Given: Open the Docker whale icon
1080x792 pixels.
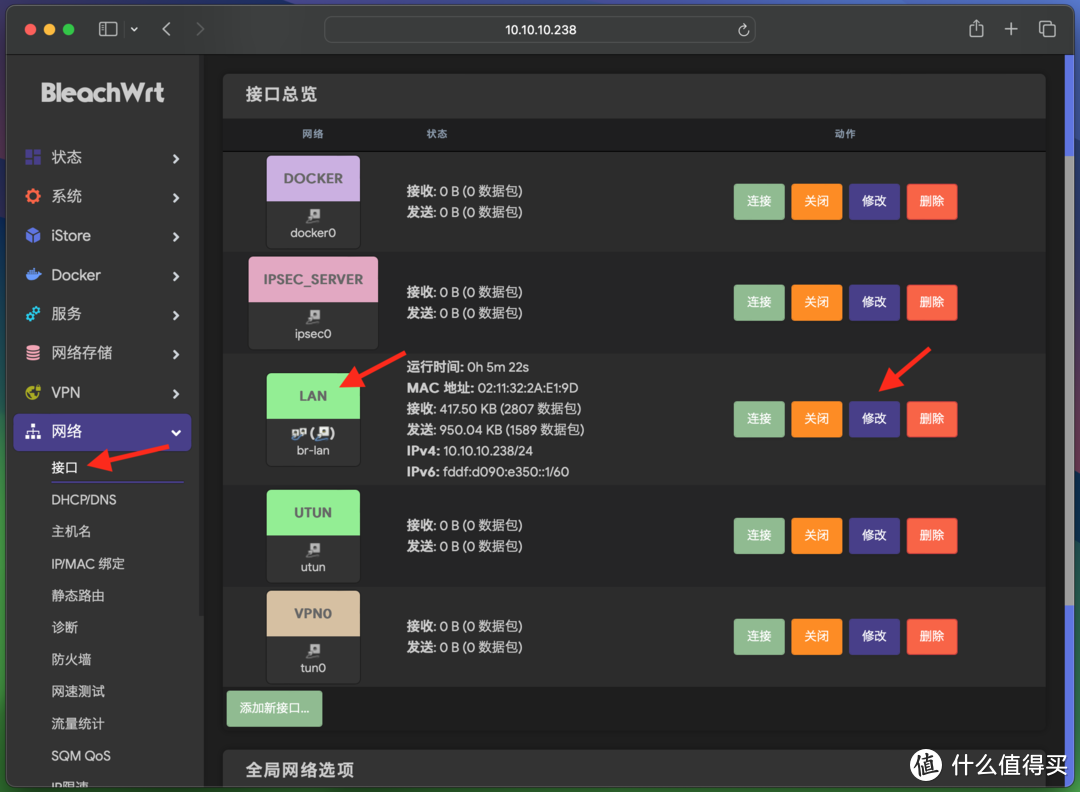Looking at the screenshot, I should click(35, 275).
